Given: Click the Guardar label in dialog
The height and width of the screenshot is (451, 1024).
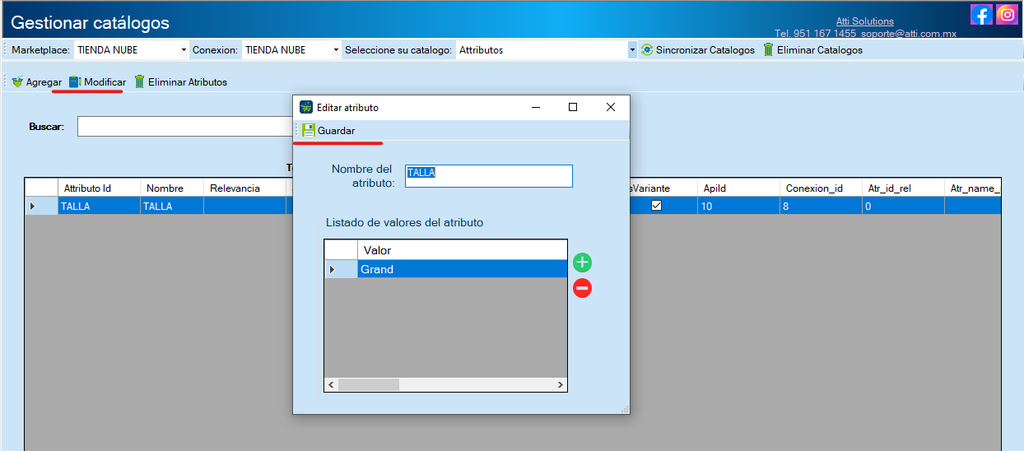Looking at the screenshot, I should 336,131.
